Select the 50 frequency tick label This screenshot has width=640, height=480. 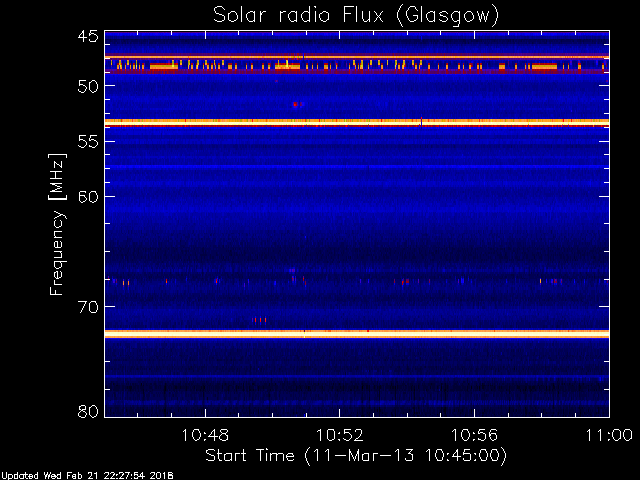point(88,86)
